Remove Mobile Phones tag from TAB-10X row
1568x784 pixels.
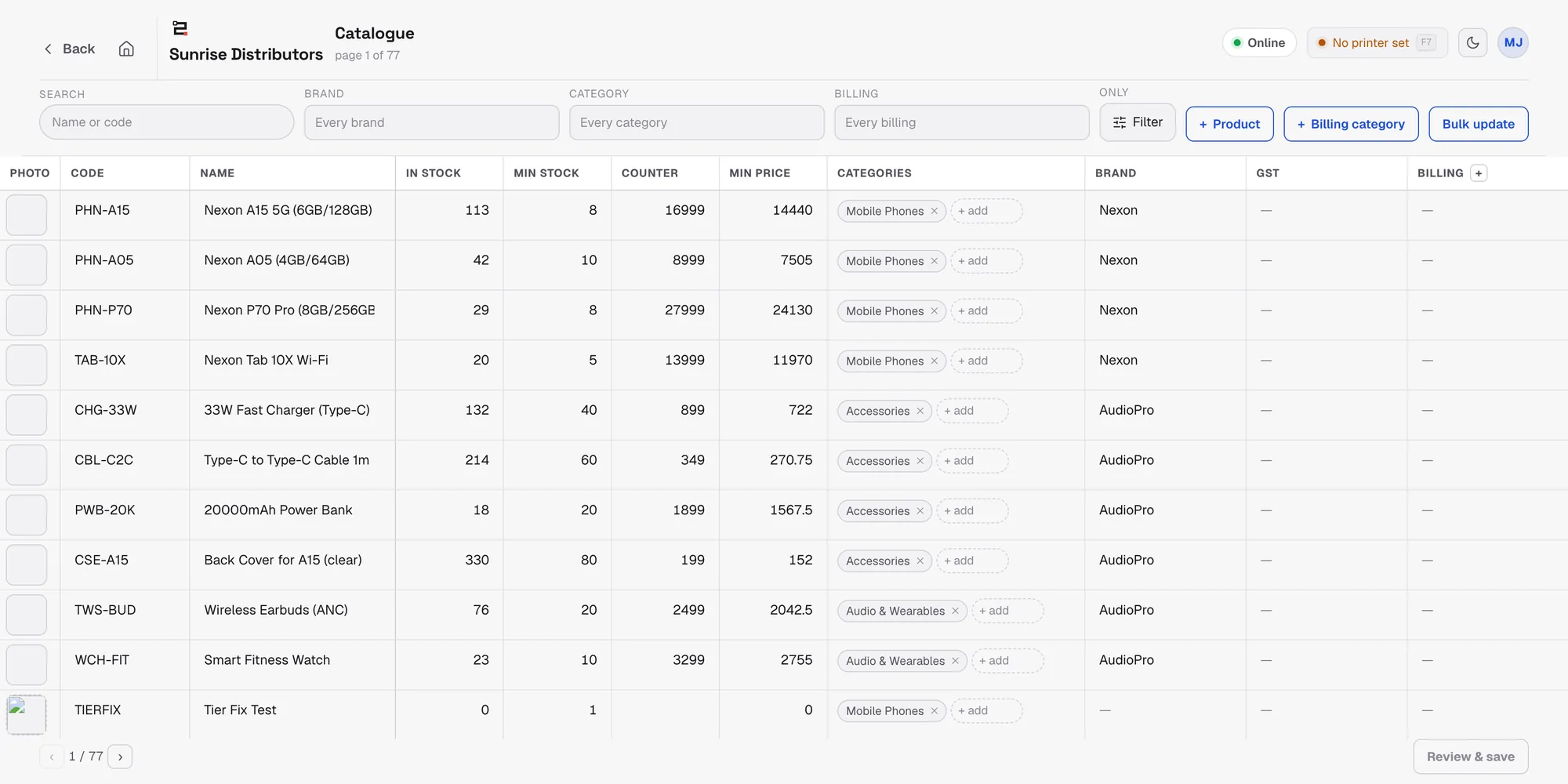pyautogui.click(x=934, y=361)
